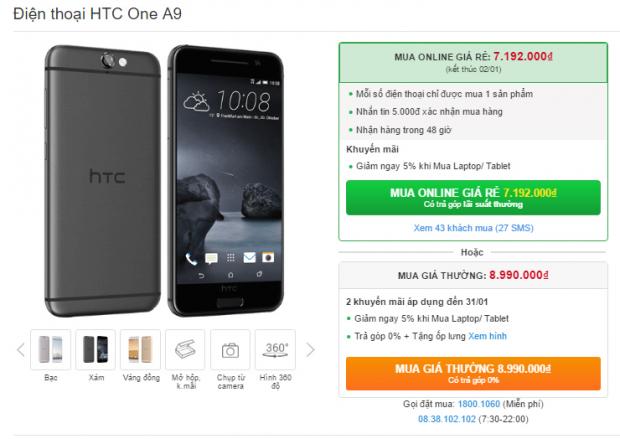Click the Chụp từ camera icon

230,350
